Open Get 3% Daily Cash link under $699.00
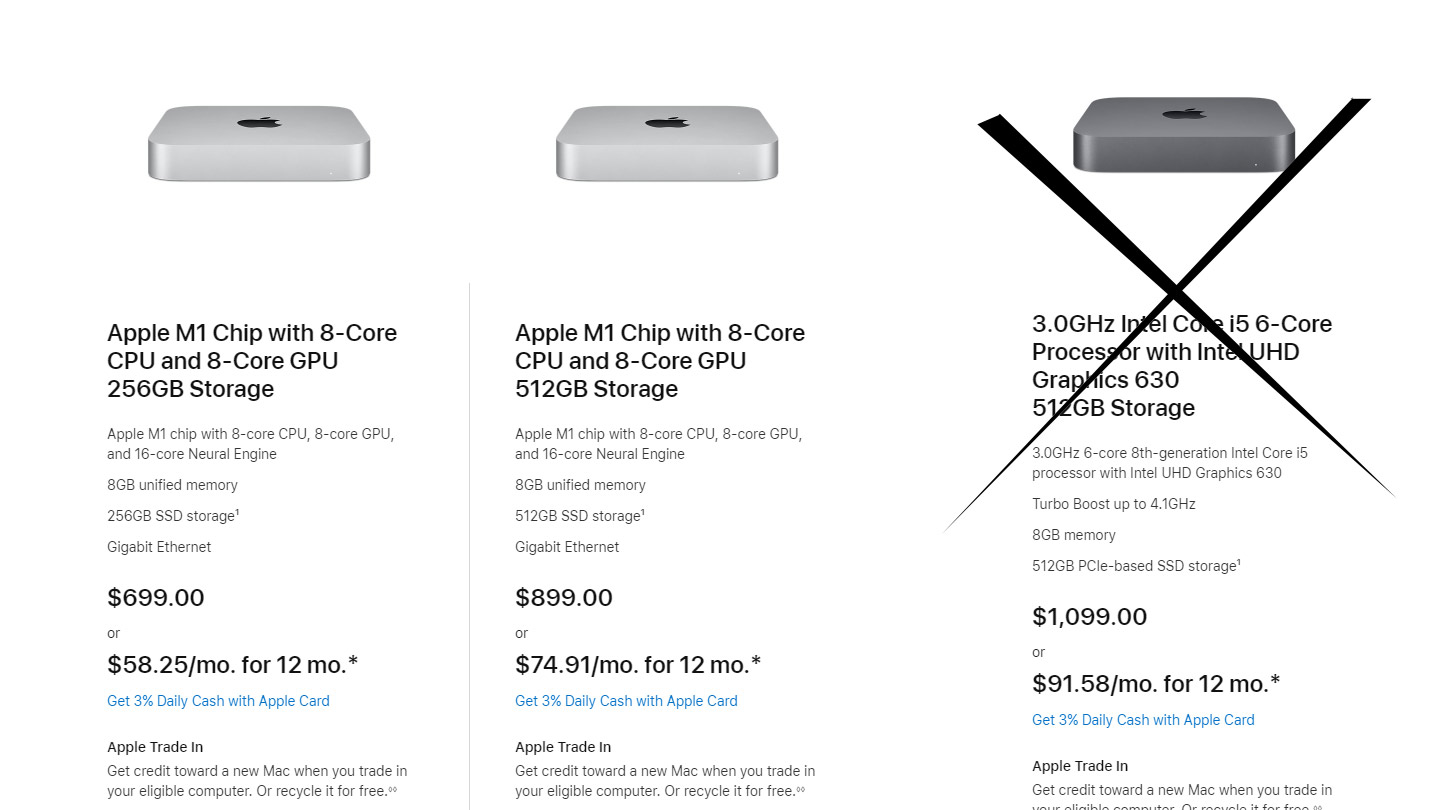 (x=218, y=701)
